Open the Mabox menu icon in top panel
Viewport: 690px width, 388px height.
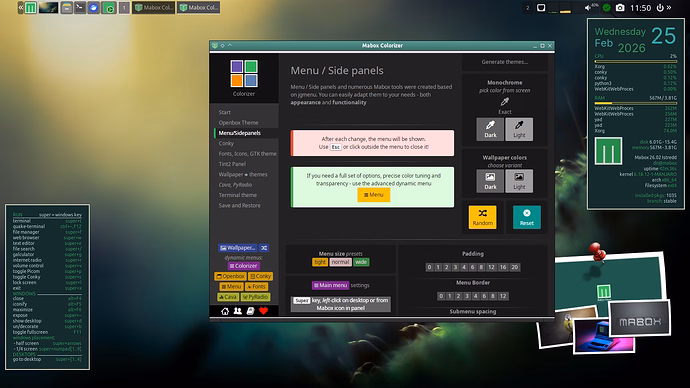coord(30,7)
